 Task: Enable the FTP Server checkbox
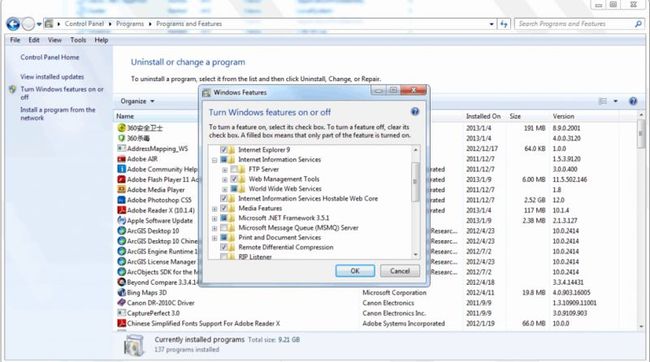click(x=234, y=169)
